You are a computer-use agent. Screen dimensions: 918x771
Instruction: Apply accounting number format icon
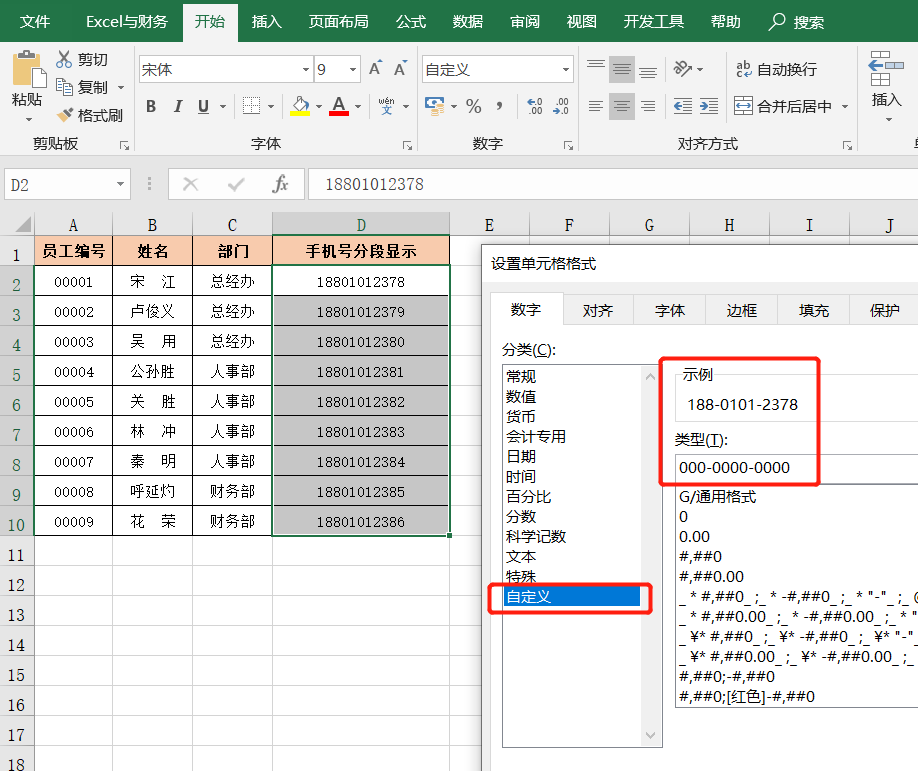click(434, 107)
